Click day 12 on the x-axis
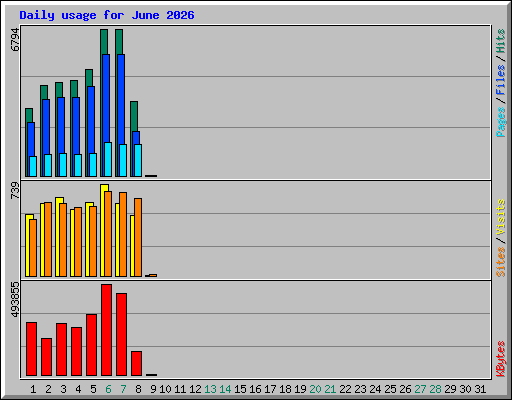Image resolution: width=512 pixels, height=400 pixels. (195, 389)
